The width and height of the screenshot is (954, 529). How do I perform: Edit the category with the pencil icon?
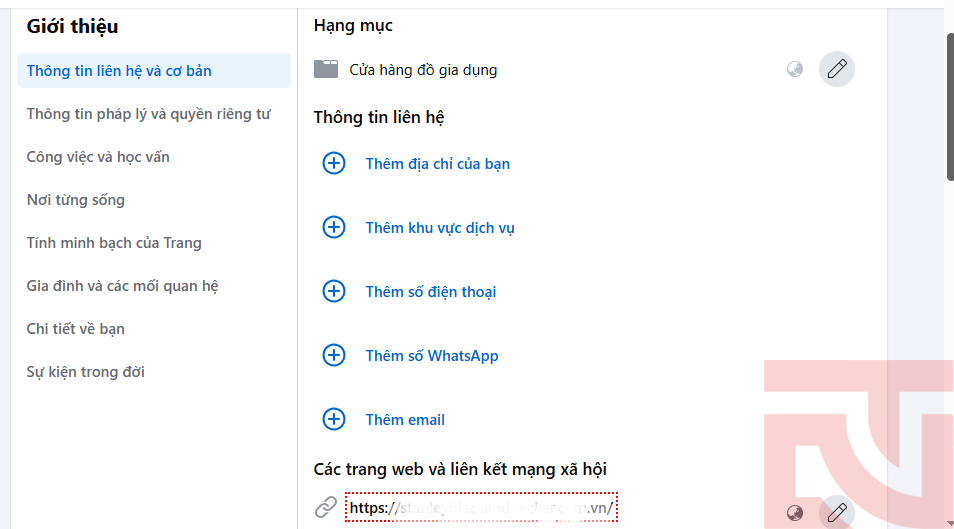tap(837, 69)
